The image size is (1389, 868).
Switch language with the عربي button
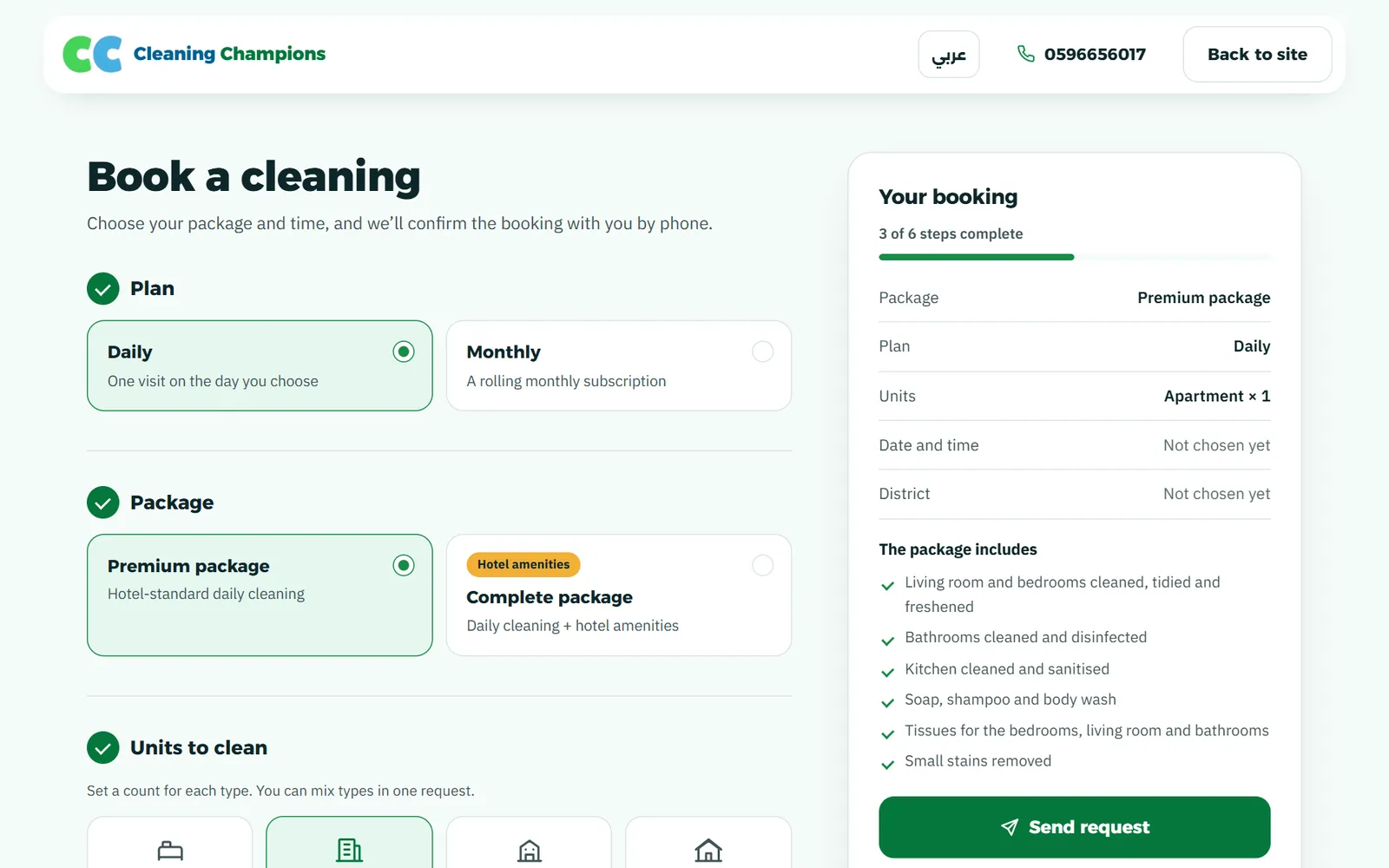click(949, 55)
